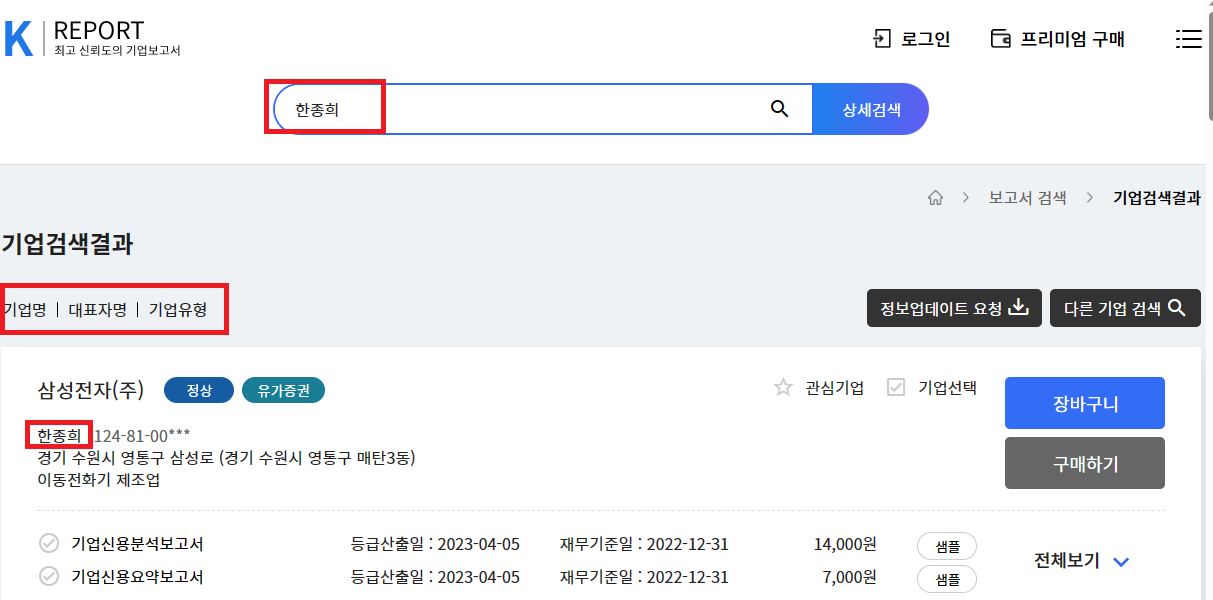Click representative name 한종희 in result
This screenshot has width=1213, height=600.
pos(59,435)
